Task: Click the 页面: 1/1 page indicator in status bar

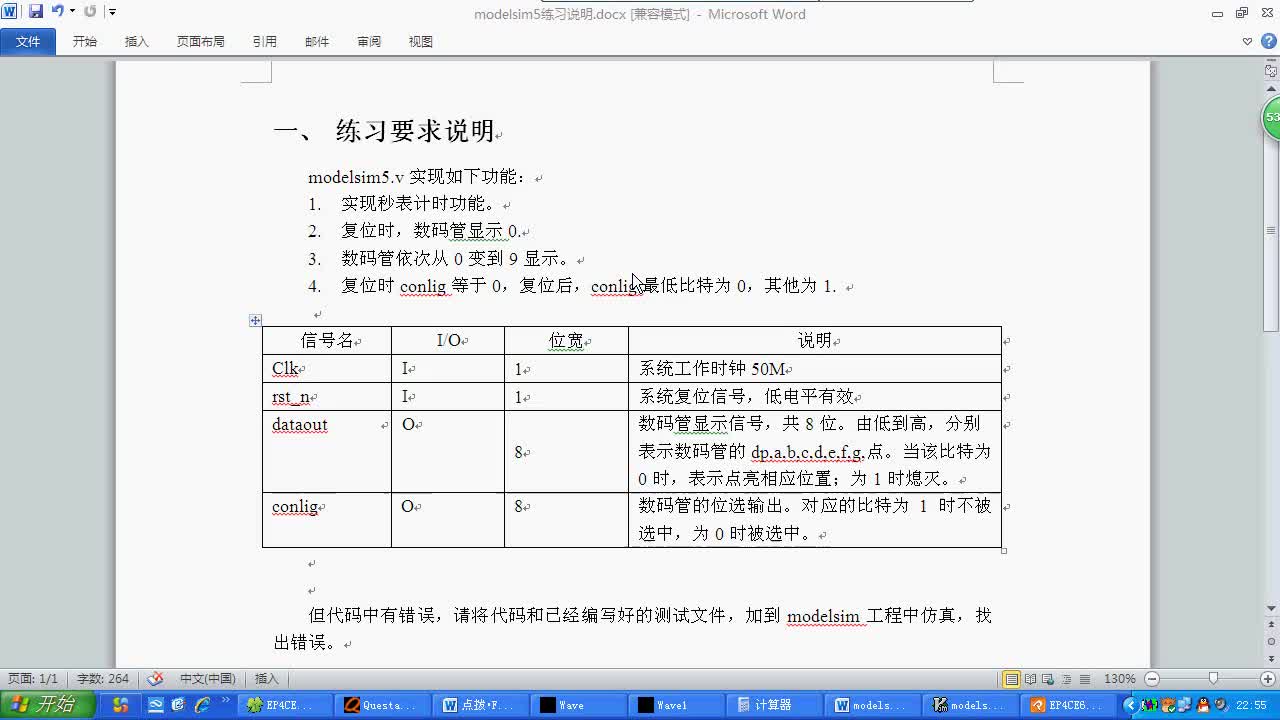Action: [33, 679]
